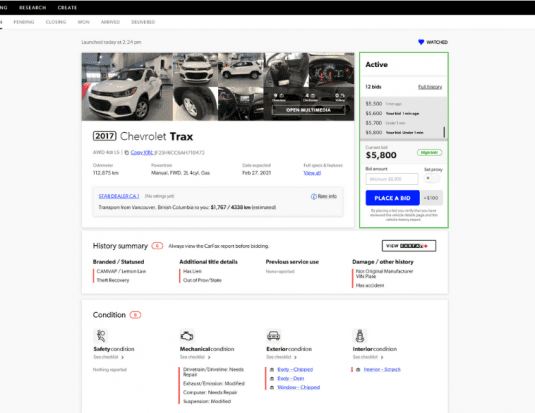Click the Safety condition icon
The height and width of the screenshot is (413, 535).
coord(101,336)
